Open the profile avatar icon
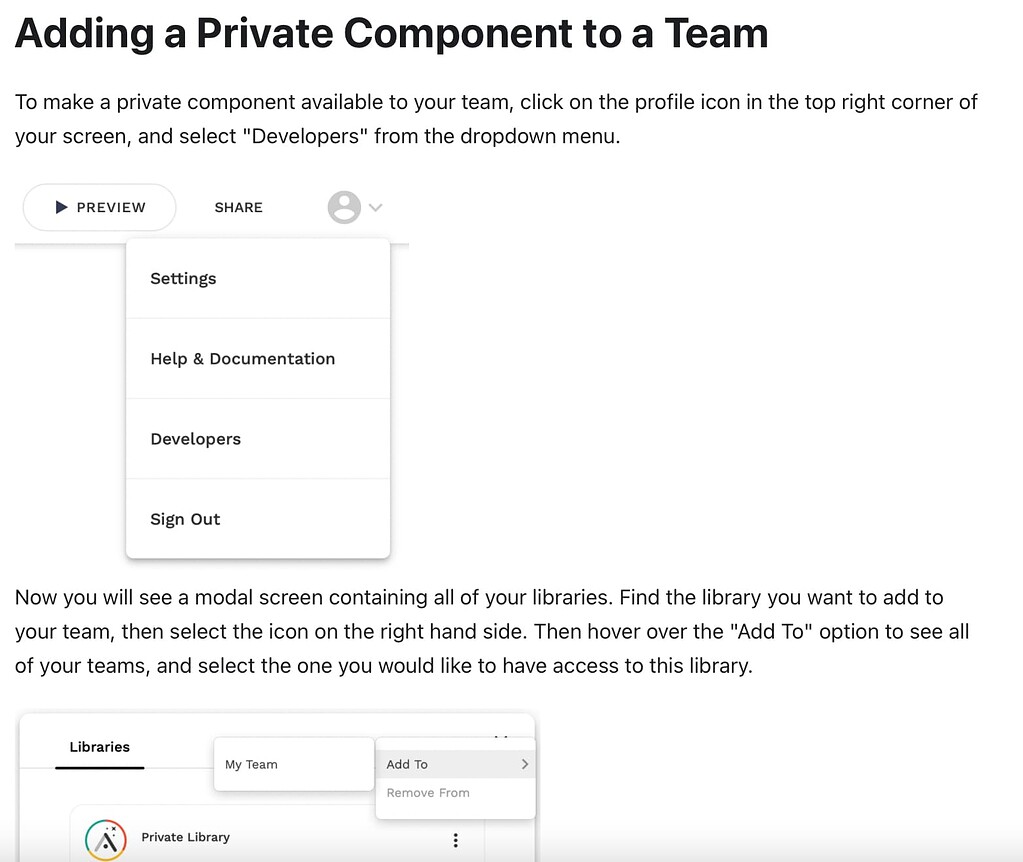1023x862 pixels. [343, 207]
